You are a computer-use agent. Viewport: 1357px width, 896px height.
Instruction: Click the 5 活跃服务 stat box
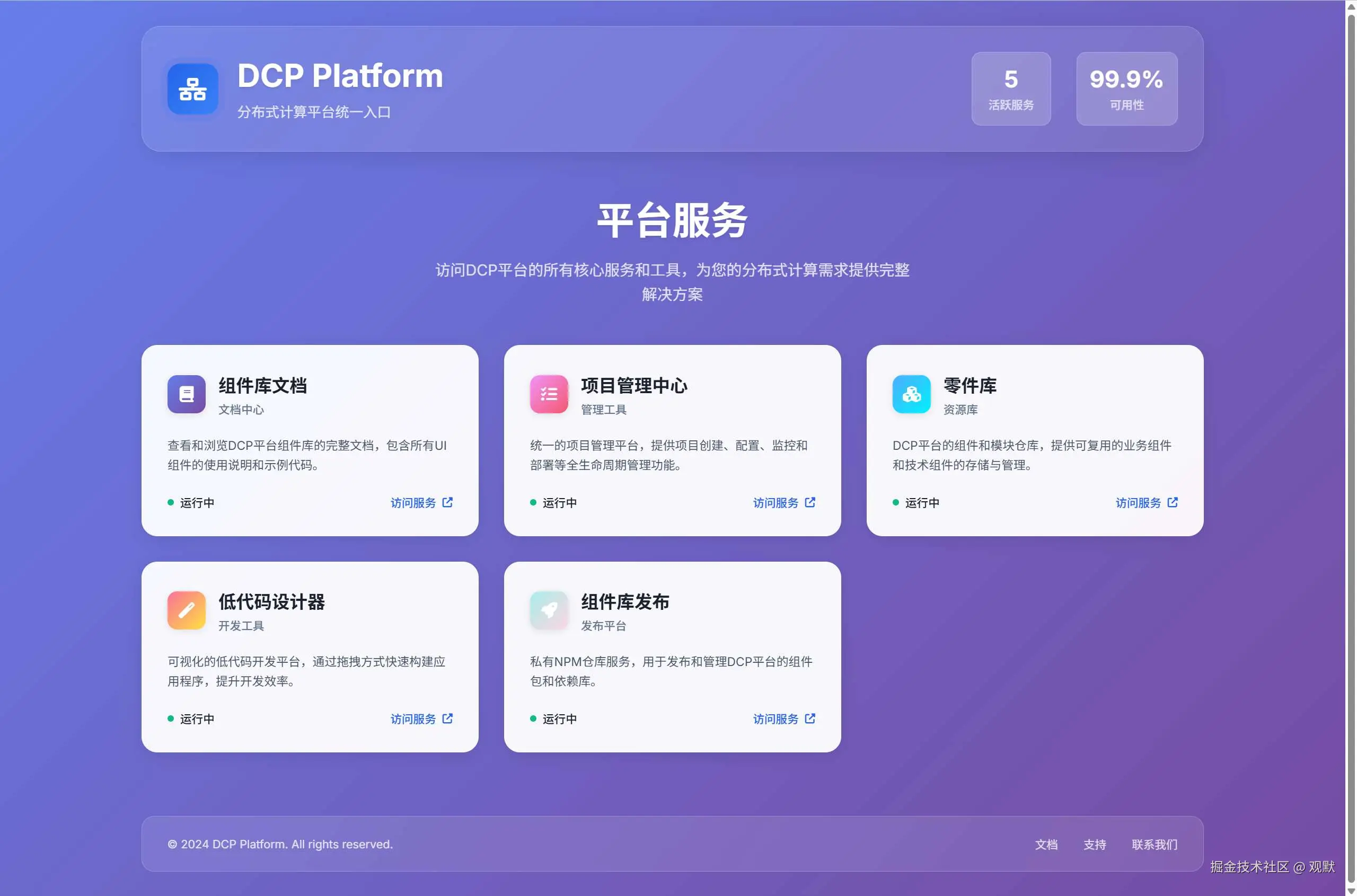[1011, 88]
